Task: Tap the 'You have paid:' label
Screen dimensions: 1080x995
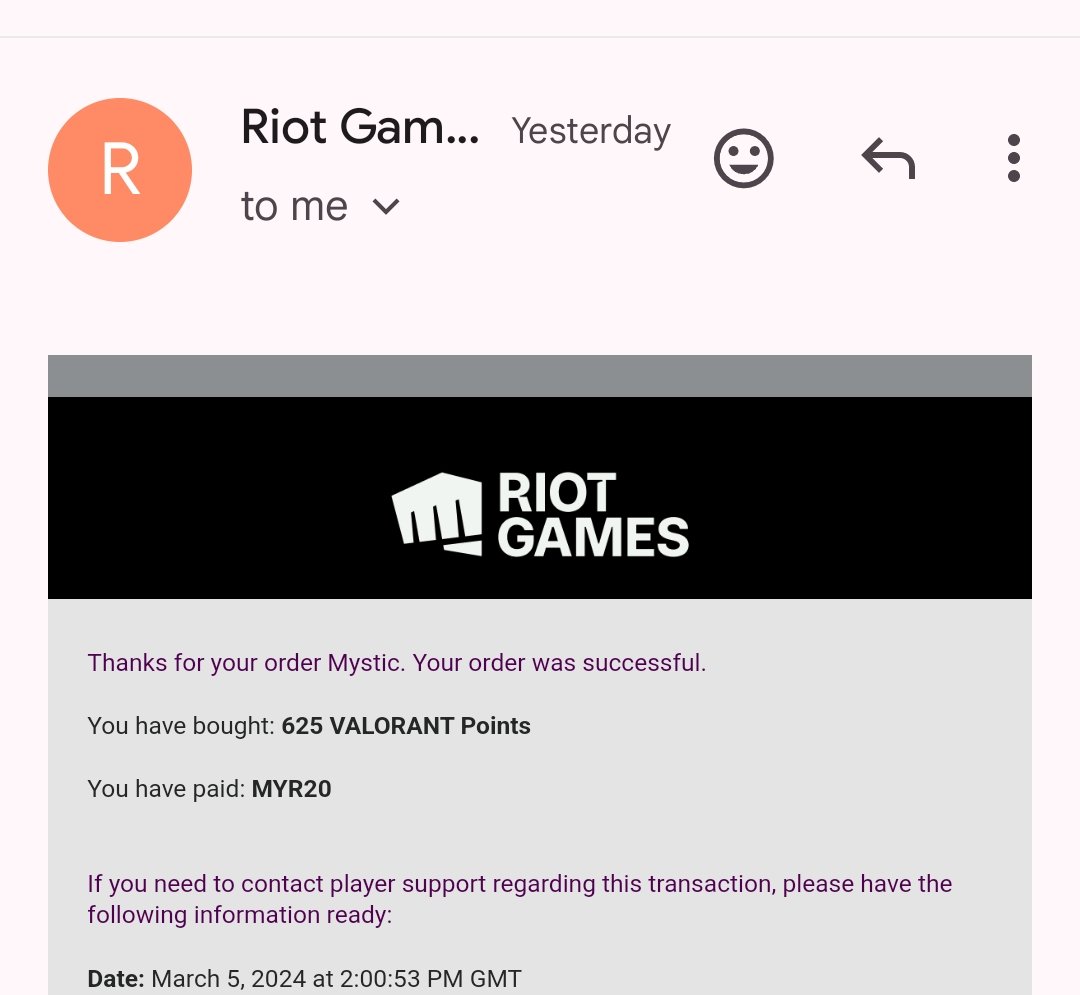Action: [166, 789]
